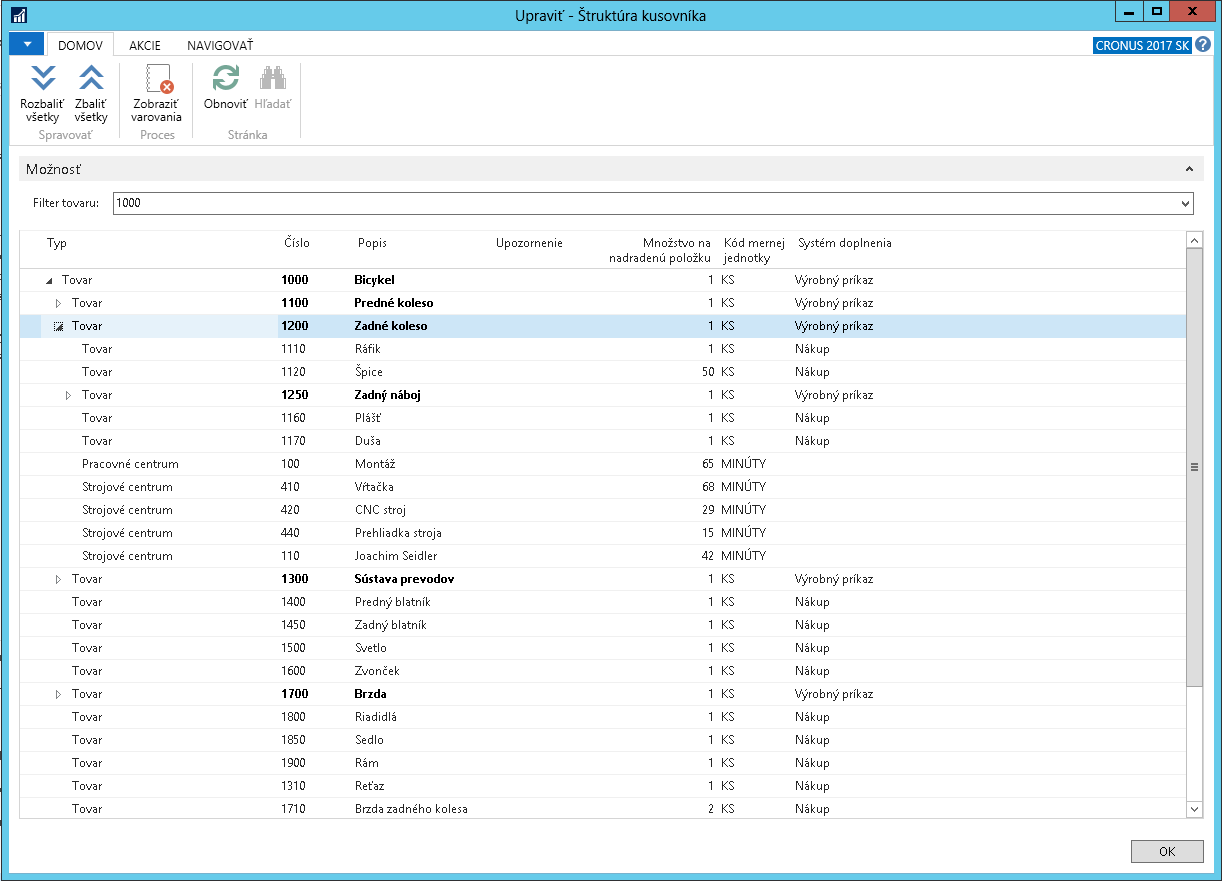Select the Joachim Seidler row

pyautogui.click(x=603, y=556)
